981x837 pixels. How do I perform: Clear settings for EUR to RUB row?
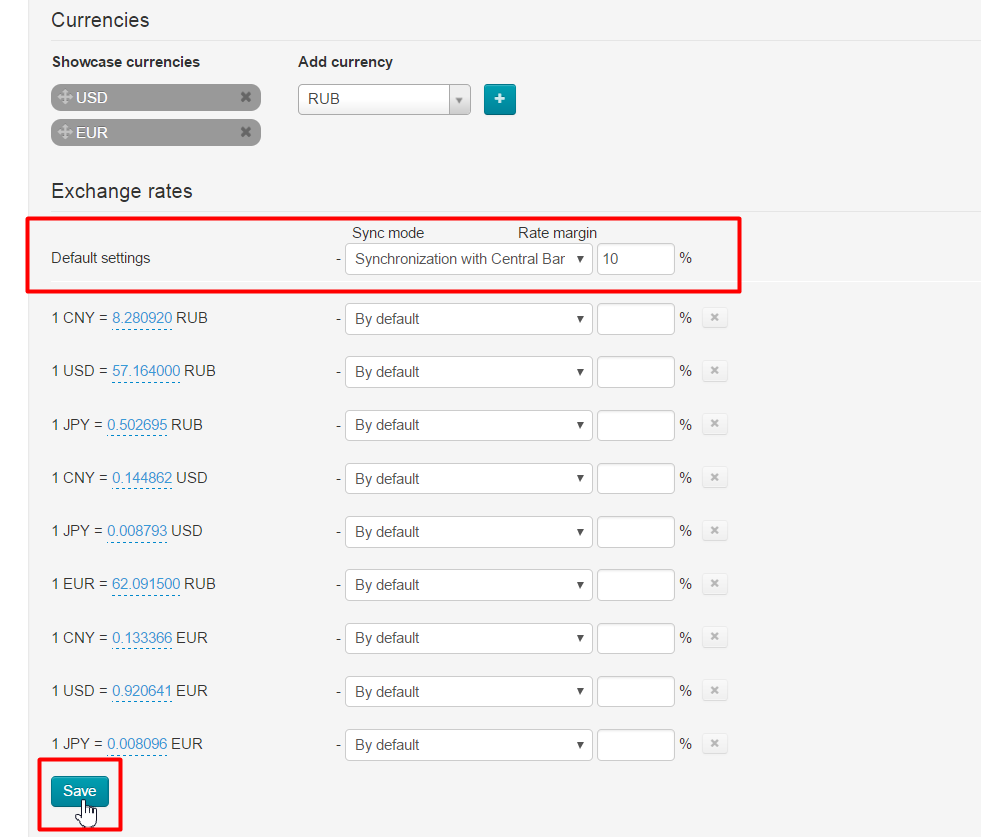tap(714, 584)
